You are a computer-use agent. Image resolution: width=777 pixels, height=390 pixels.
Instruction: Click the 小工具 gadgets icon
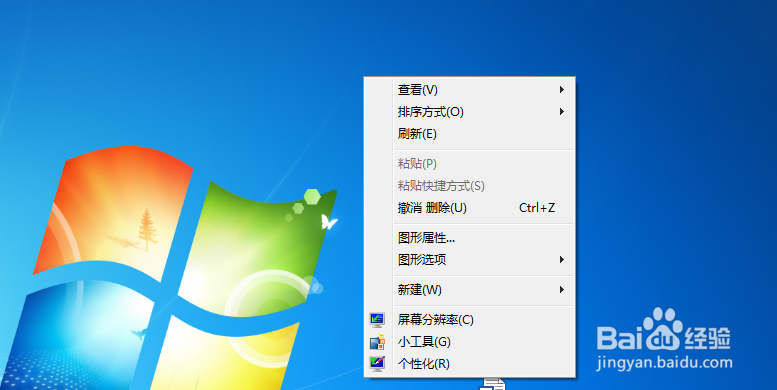point(377,342)
